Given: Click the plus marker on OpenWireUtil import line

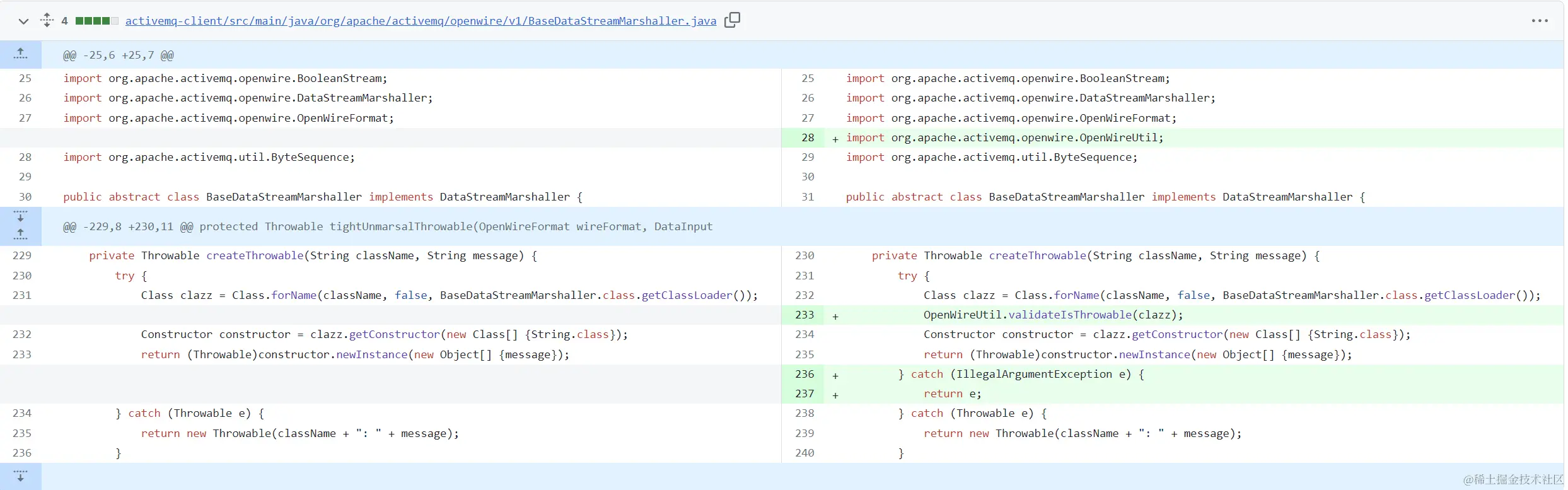Looking at the screenshot, I should (x=835, y=139).
